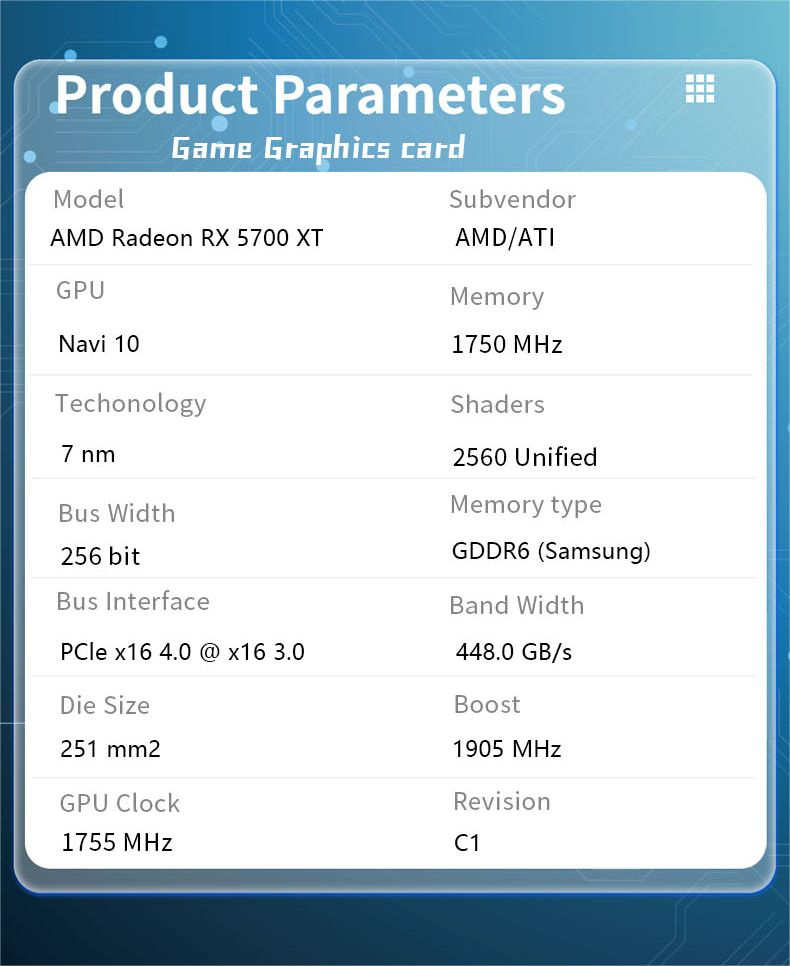
Task: Click the 251 mm2 die size value
Action: (x=110, y=749)
